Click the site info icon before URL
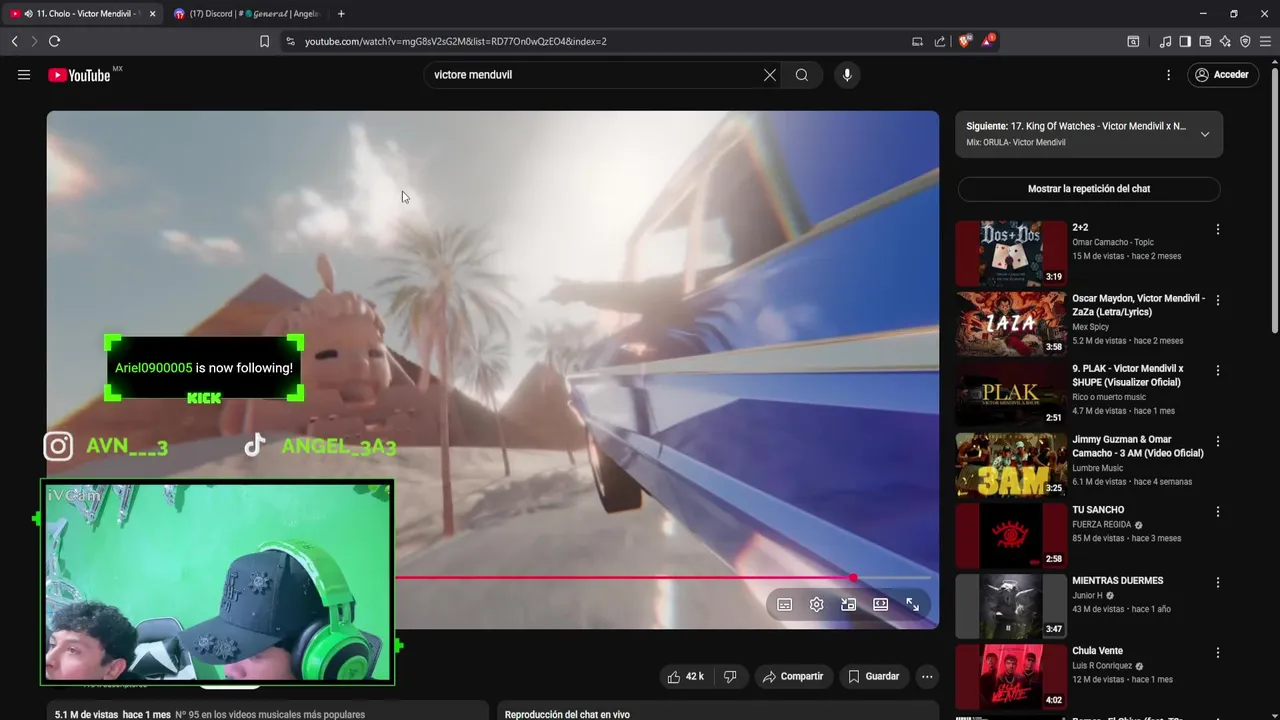 (x=290, y=41)
